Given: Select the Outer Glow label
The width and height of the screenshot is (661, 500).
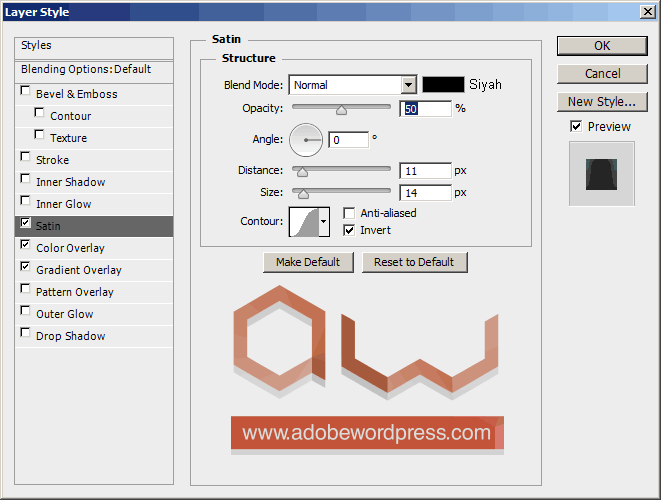Looking at the screenshot, I should 64,314.
